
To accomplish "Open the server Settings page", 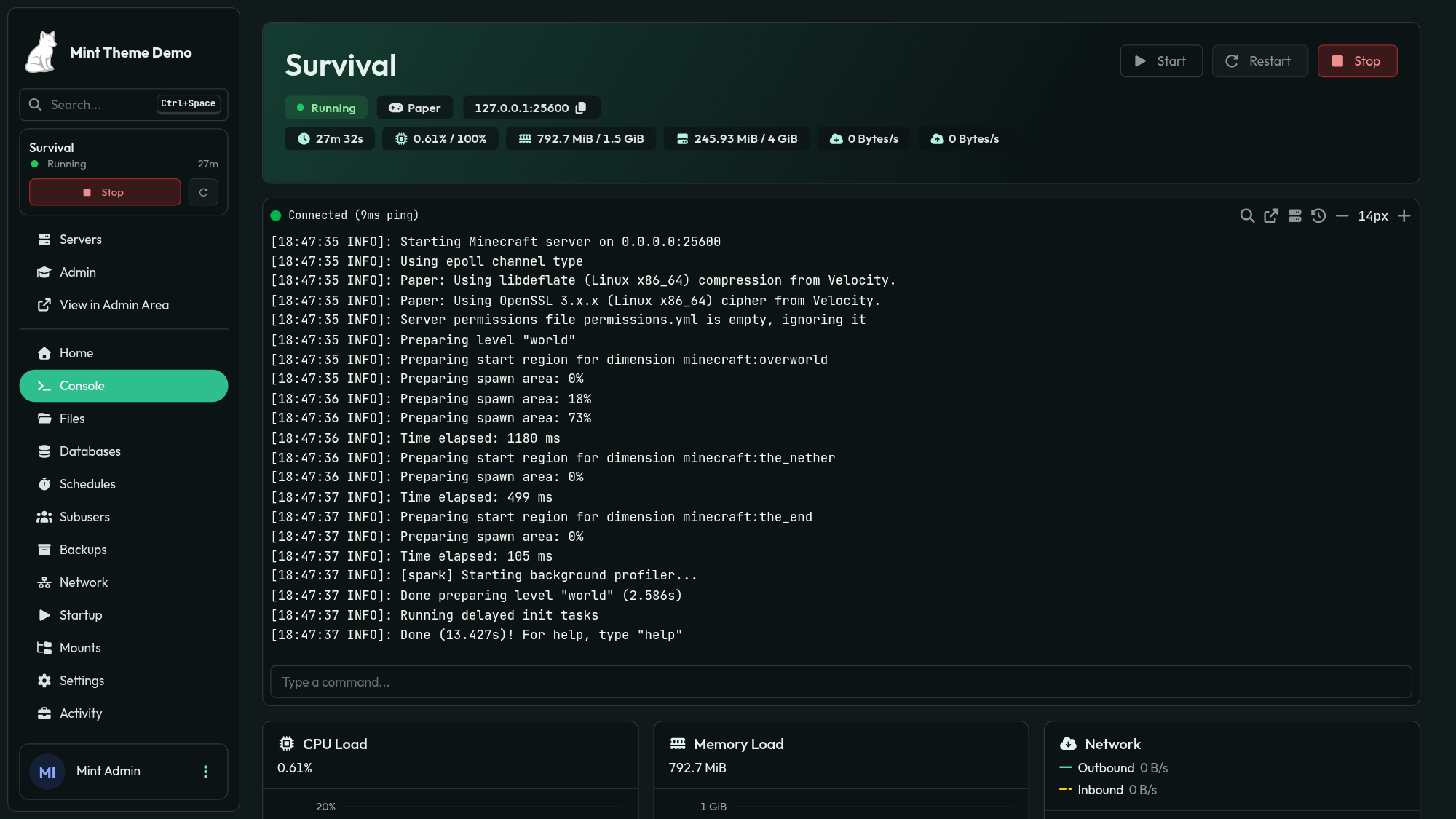I will pyautogui.click(x=123, y=681).
